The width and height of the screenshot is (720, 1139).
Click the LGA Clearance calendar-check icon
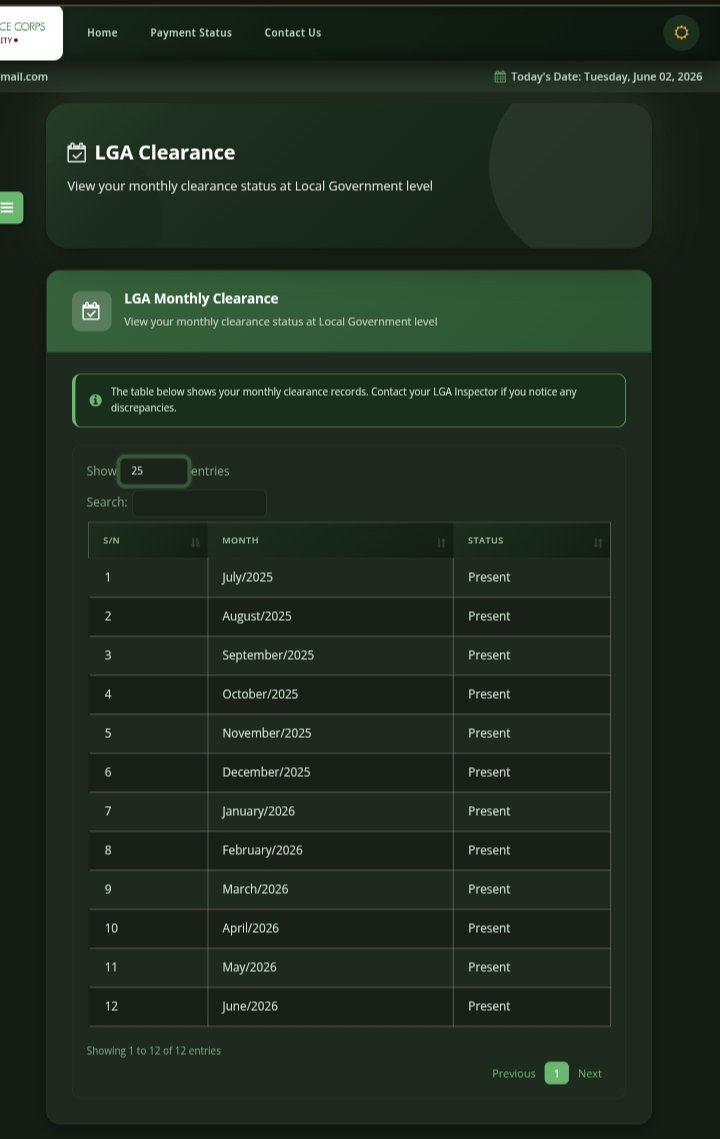pos(76,153)
